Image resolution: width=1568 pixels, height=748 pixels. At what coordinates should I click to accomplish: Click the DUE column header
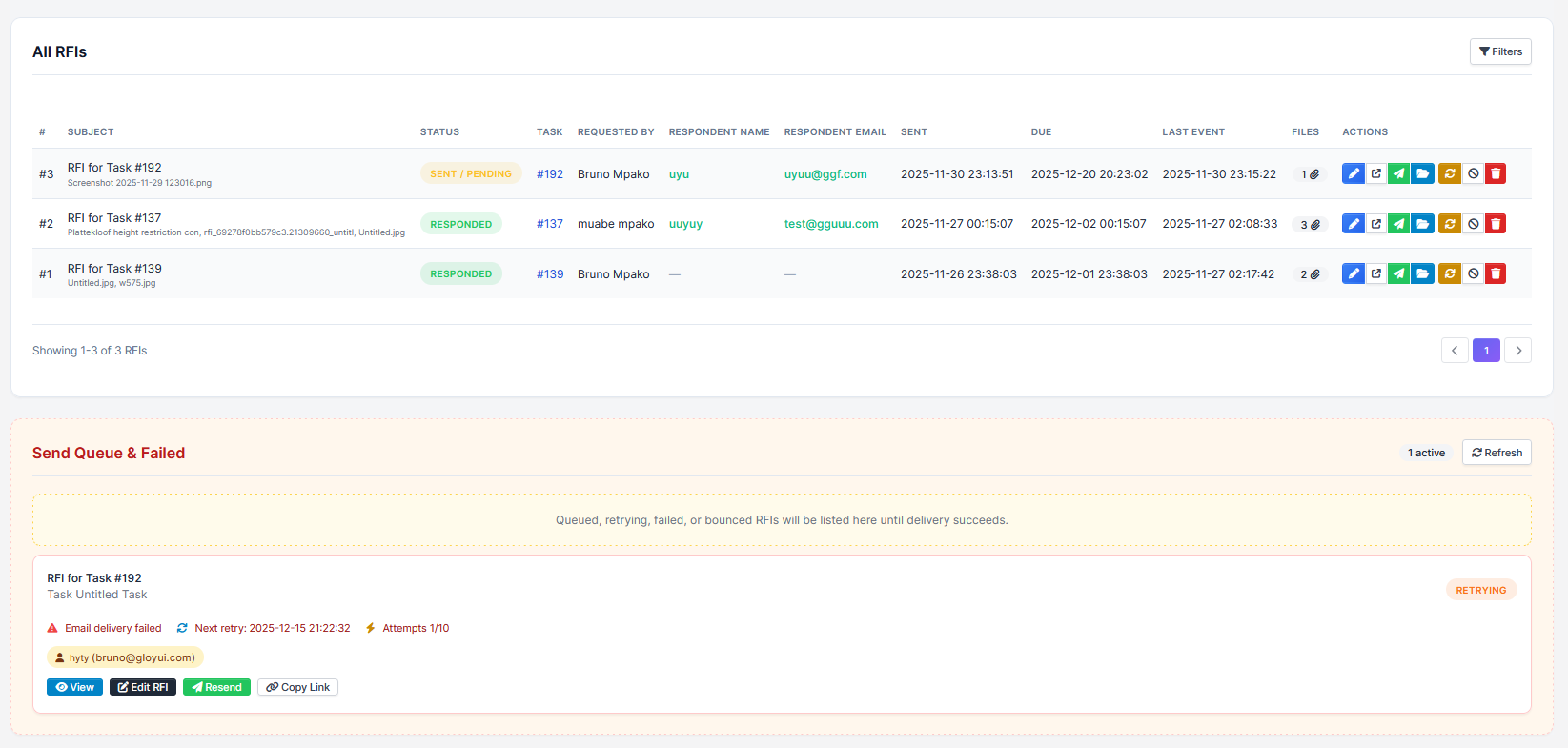click(x=1041, y=132)
